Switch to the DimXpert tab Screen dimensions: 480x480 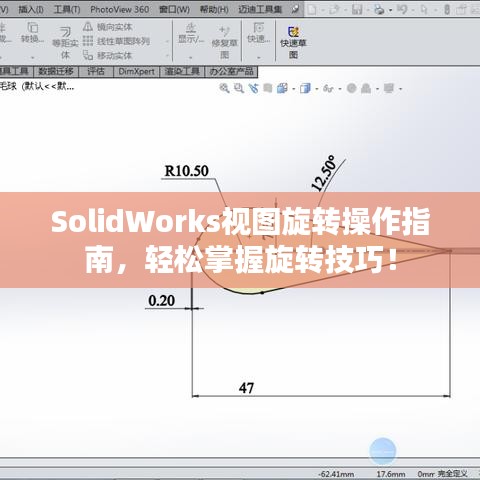coord(136,71)
